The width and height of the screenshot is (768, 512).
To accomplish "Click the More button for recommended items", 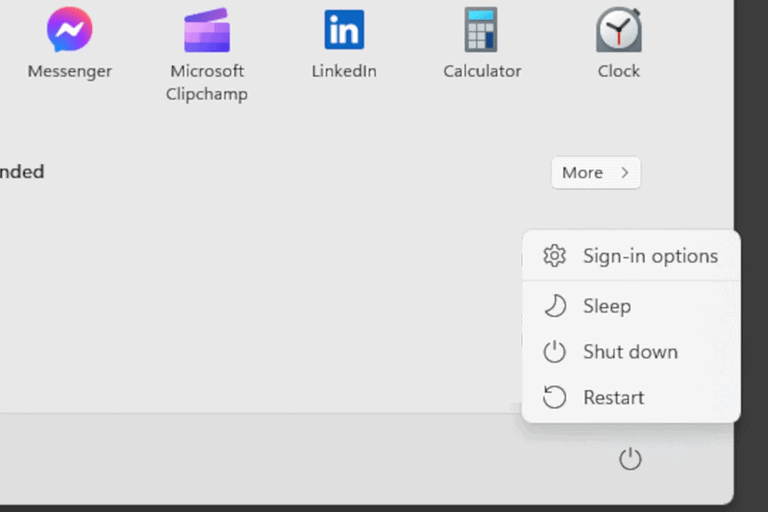I will pyautogui.click(x=583, y=173).
